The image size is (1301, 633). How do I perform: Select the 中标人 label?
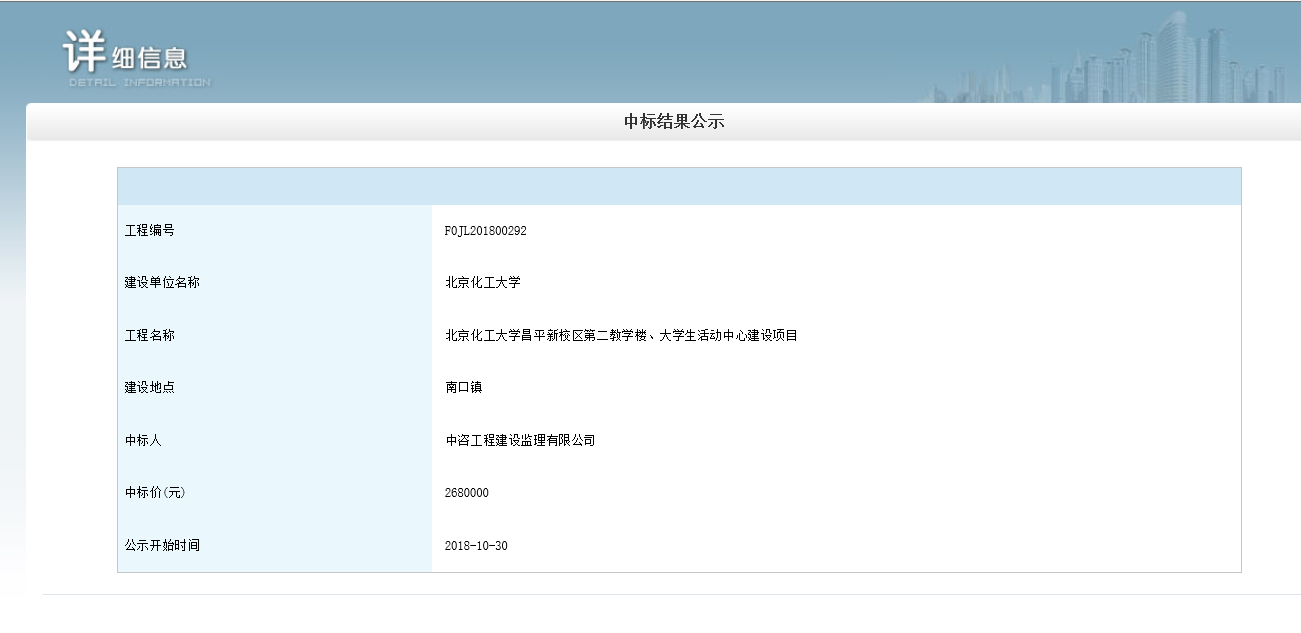pos(143,441)
